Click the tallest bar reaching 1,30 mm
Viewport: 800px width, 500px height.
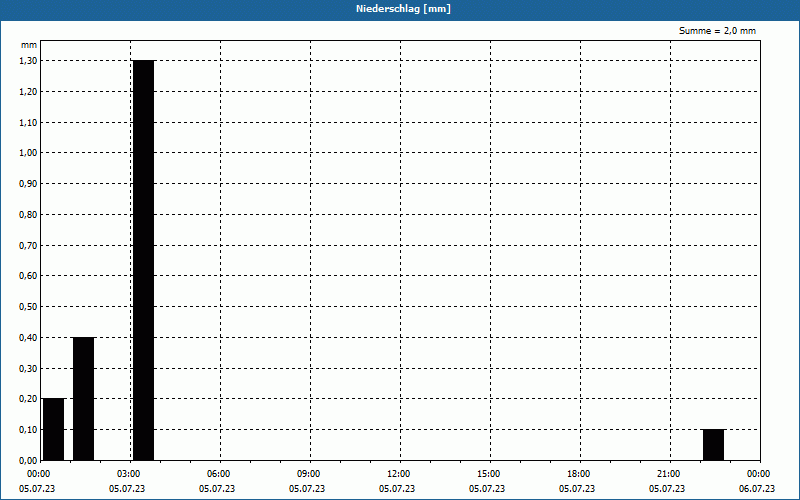click(143, 260)
